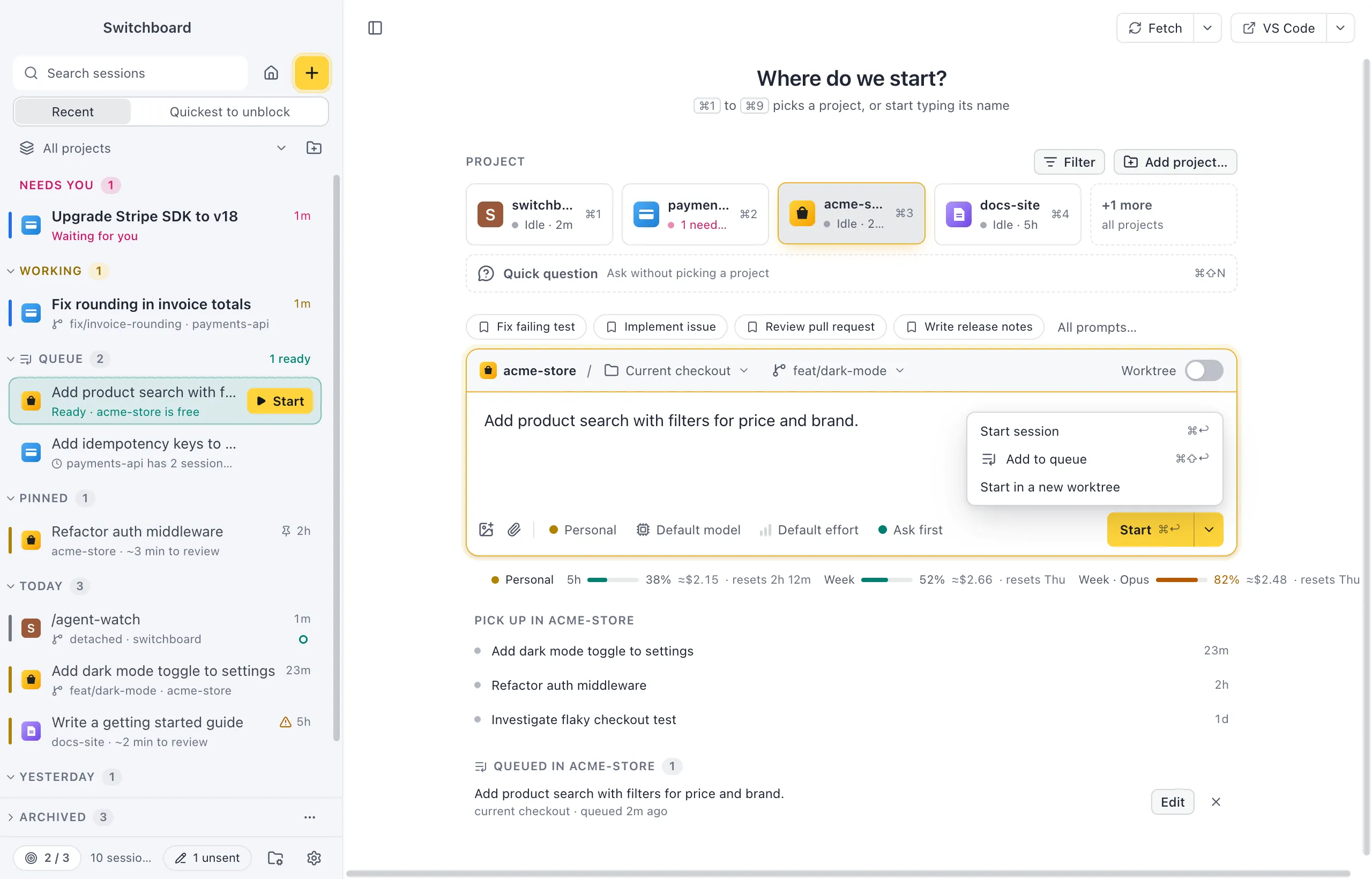
Task: Click the folder settings icon in sidebar footer
Action: [x=275, y=858]
